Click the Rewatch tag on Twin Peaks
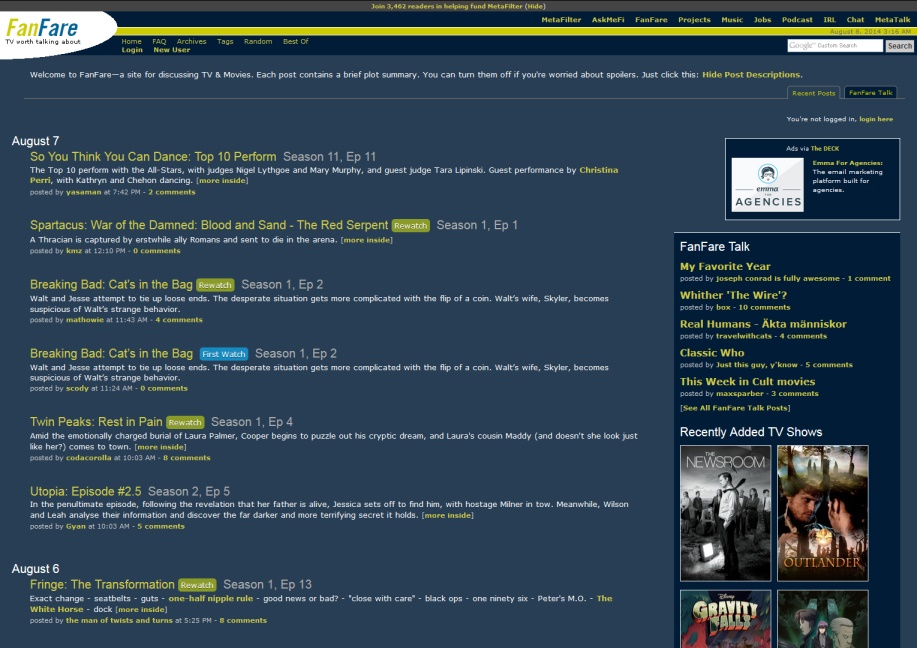This screenshot has width=917, height=648. (185, 422)
